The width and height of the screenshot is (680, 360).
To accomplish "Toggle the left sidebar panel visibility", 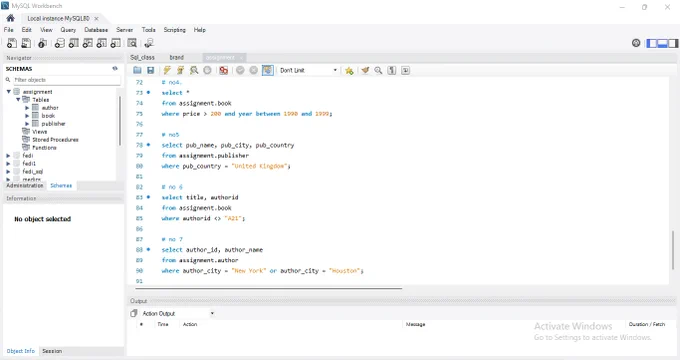I will point(652,43).
